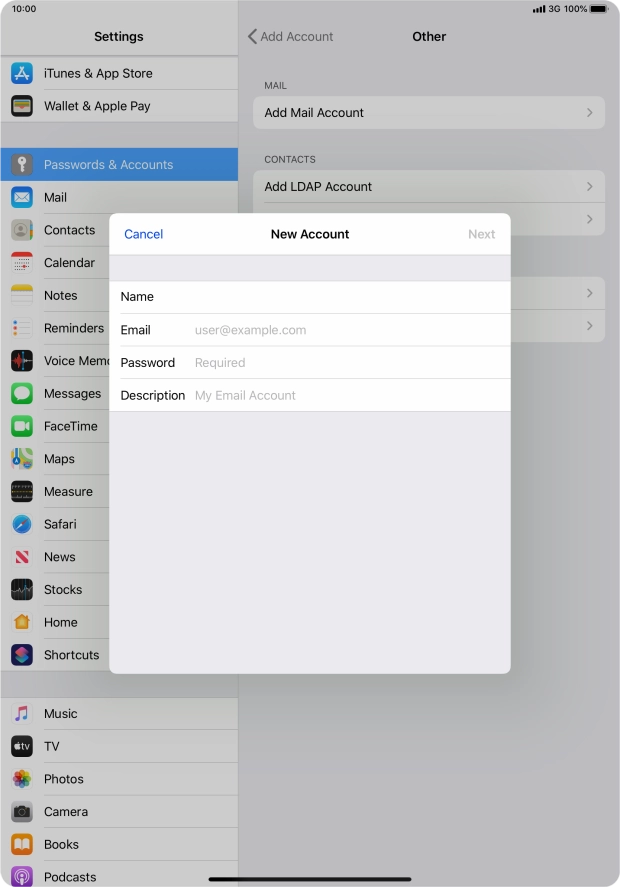Cancel the New Account dialog
The height and width of the screenshot is (887, 620).
tap(143, 234)
